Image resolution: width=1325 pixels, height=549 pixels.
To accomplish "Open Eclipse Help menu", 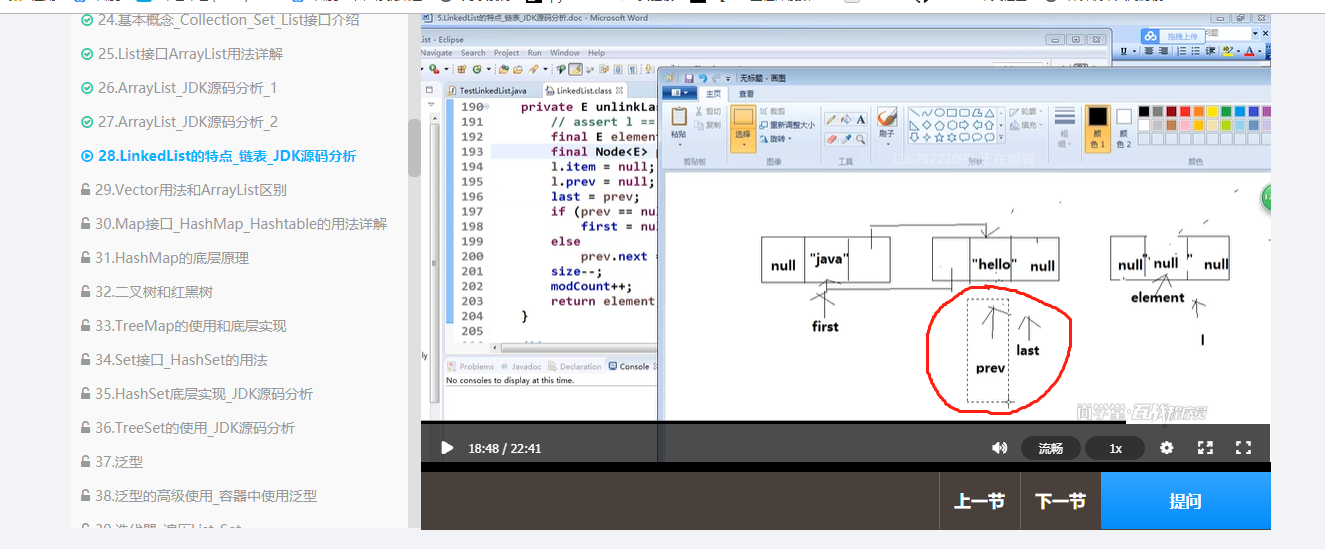I will pos(597,53).
